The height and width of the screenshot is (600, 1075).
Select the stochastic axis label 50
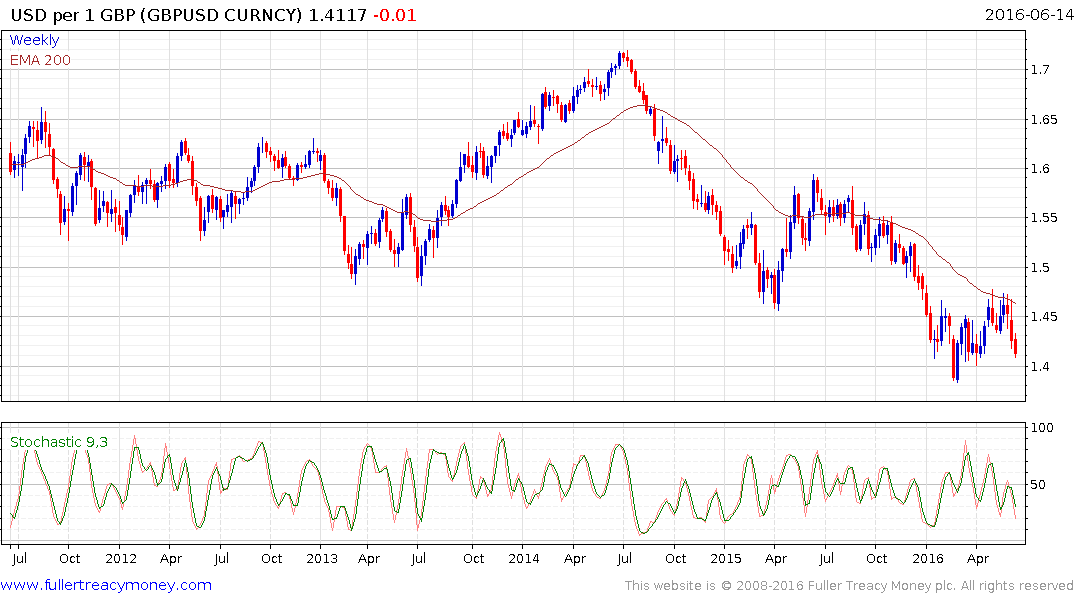[x=1039, y=485]
